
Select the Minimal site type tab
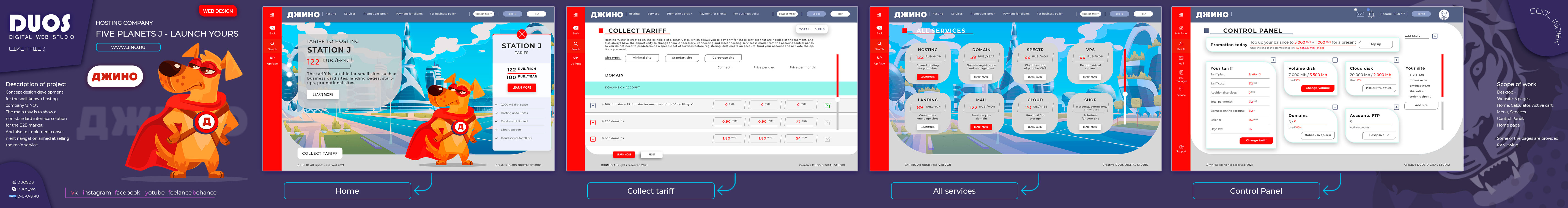click(x=642, y=58)
